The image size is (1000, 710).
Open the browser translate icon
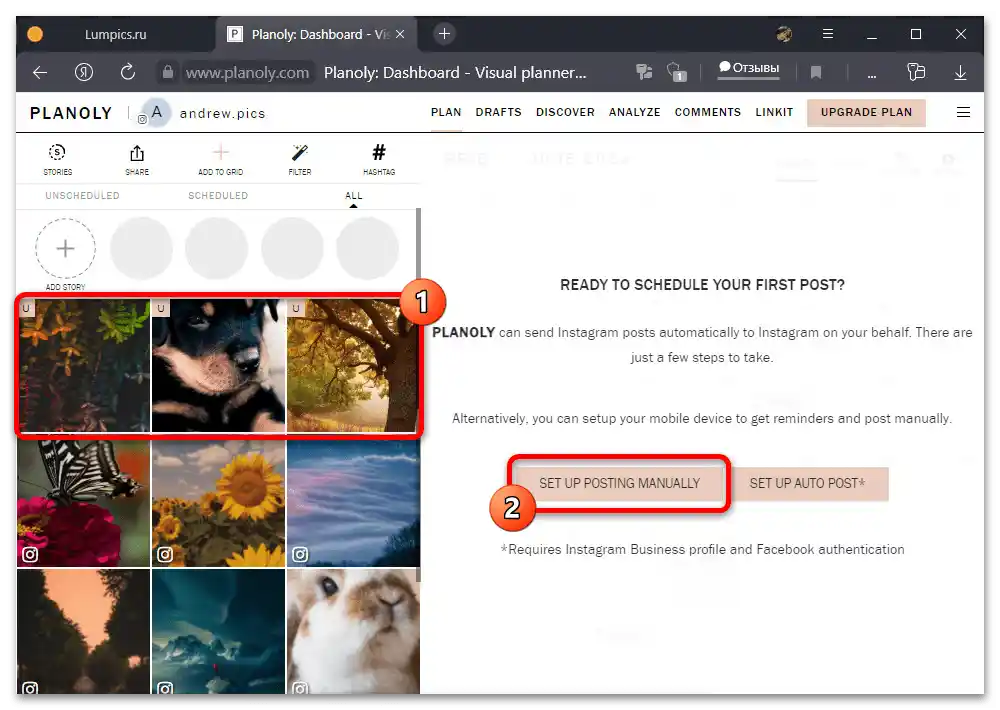644,72
